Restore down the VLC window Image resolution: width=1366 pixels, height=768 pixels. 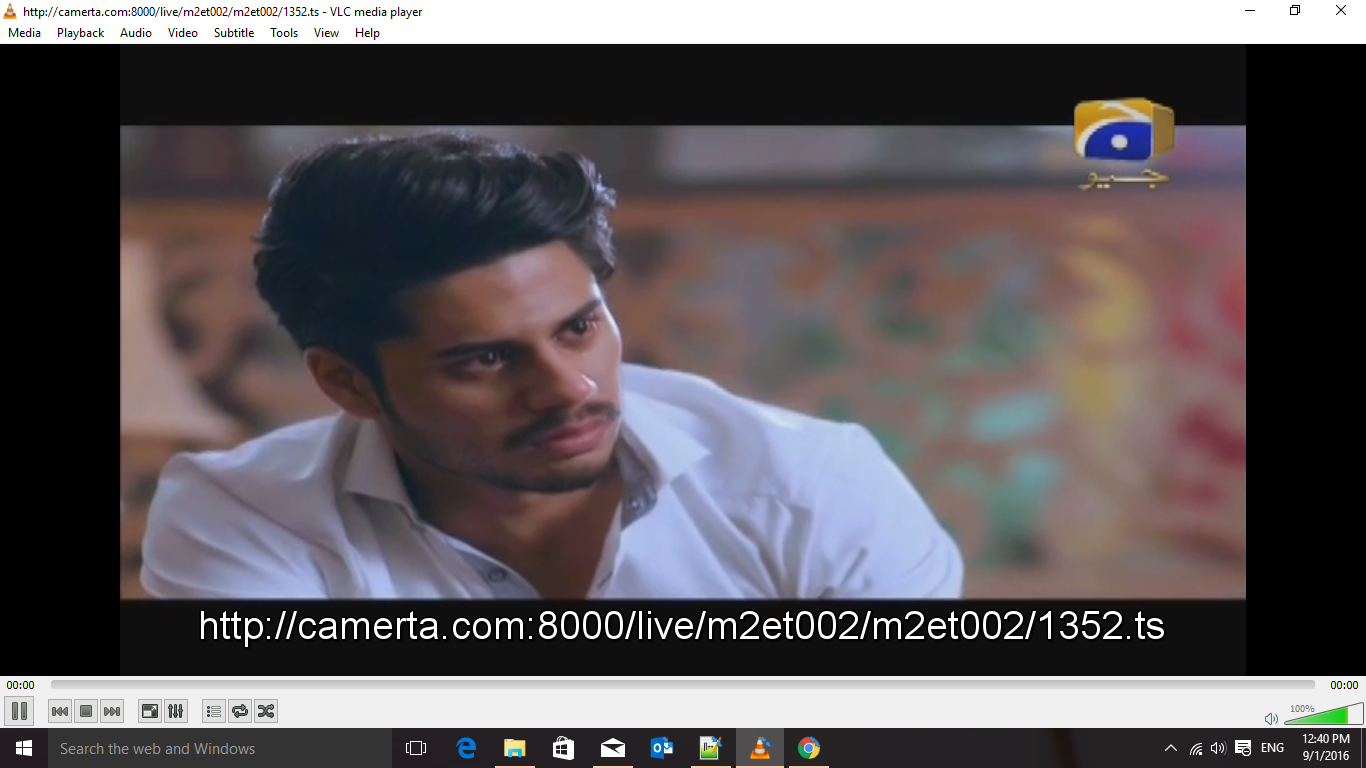coord(1295,11)
